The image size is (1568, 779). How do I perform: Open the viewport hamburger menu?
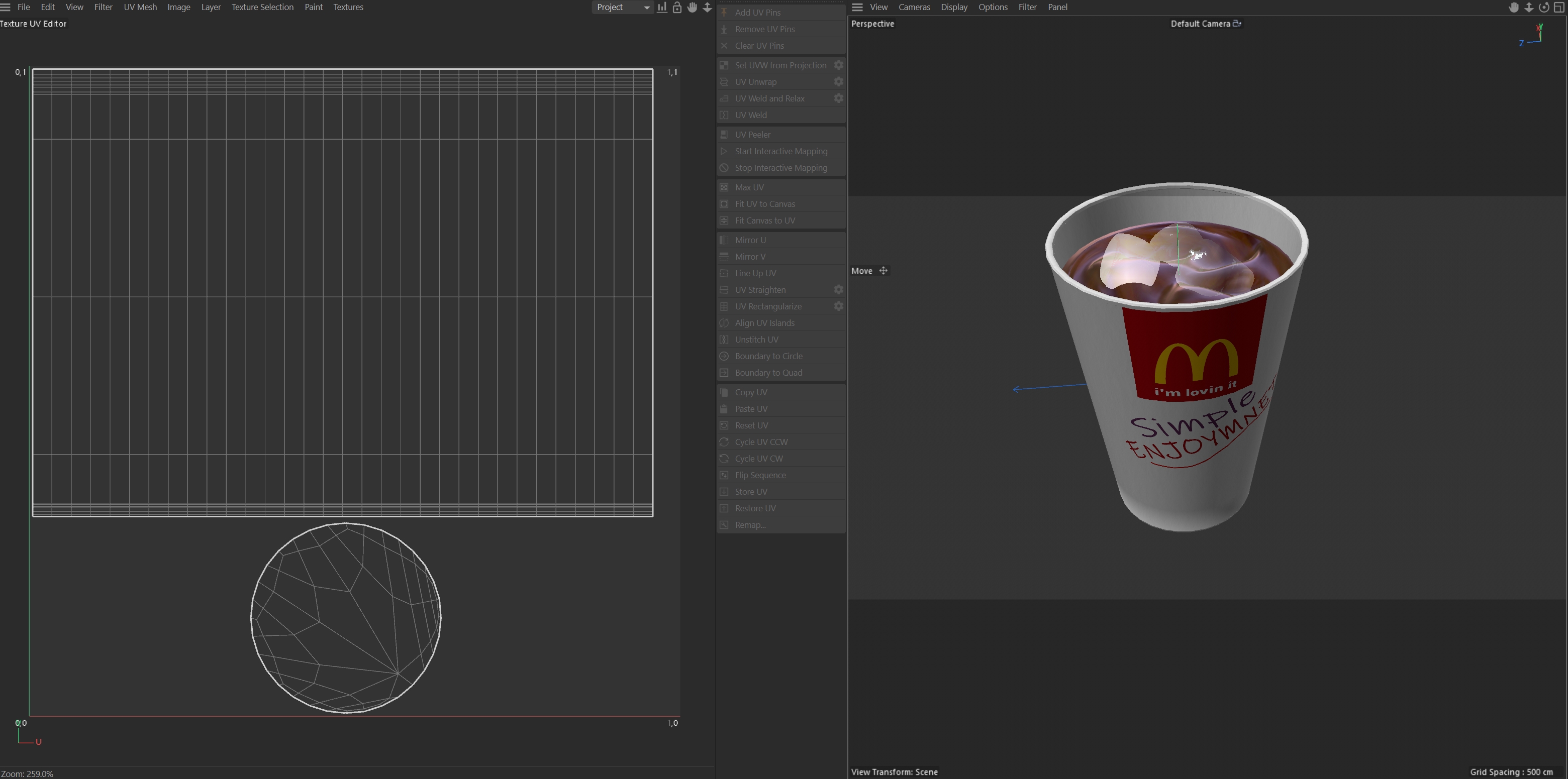pos(857,8)
